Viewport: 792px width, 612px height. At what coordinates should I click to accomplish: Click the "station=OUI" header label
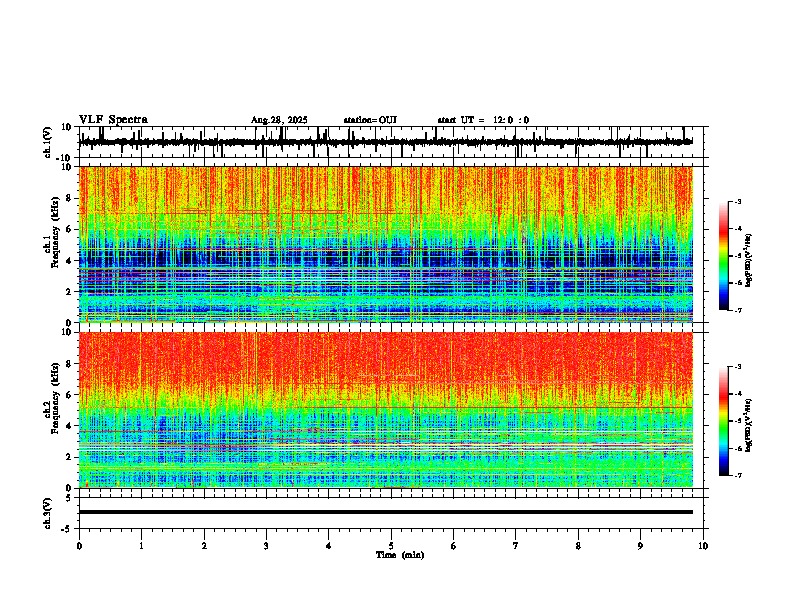[x=370, y=120]
